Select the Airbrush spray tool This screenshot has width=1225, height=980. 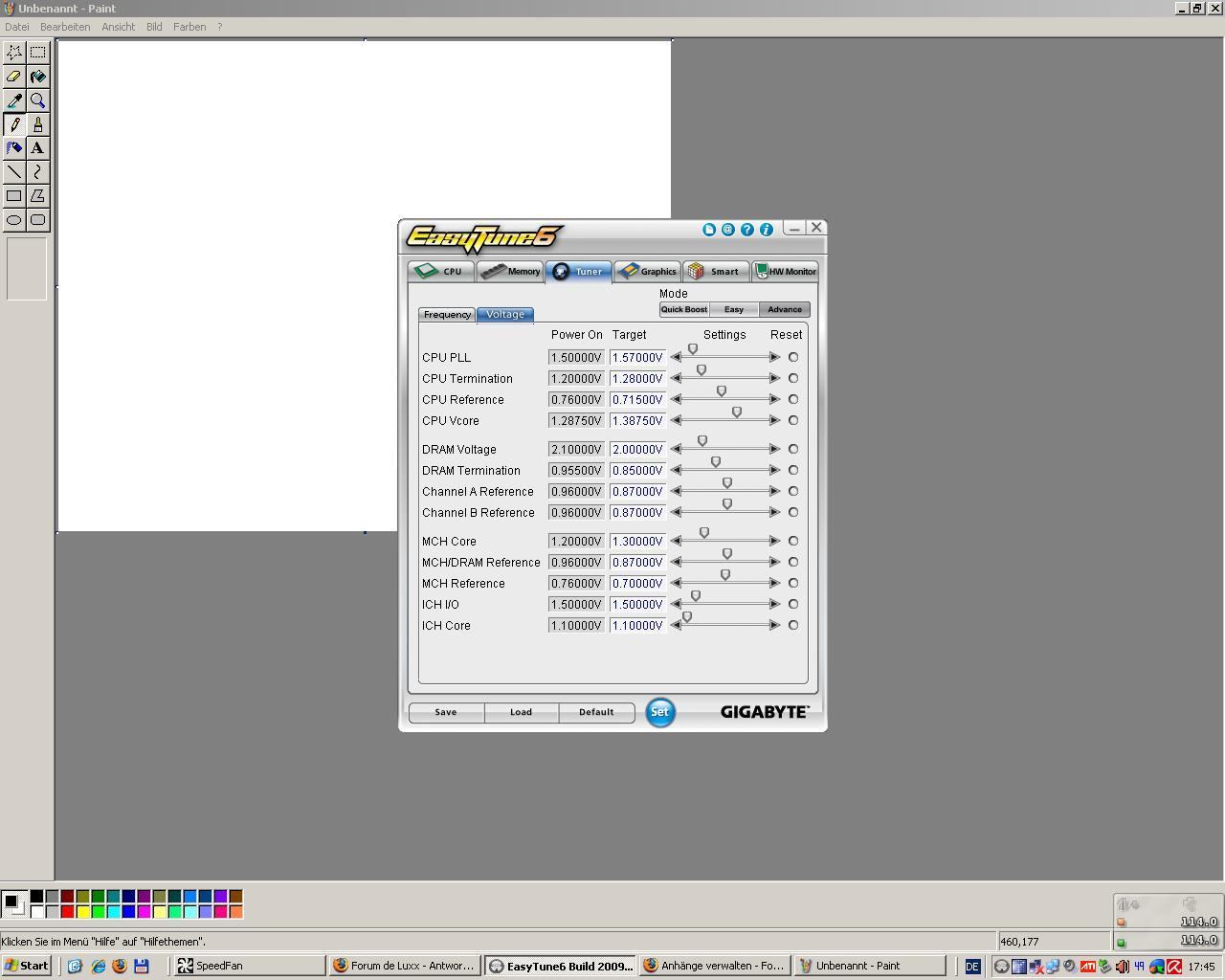(x=14, y=148)
